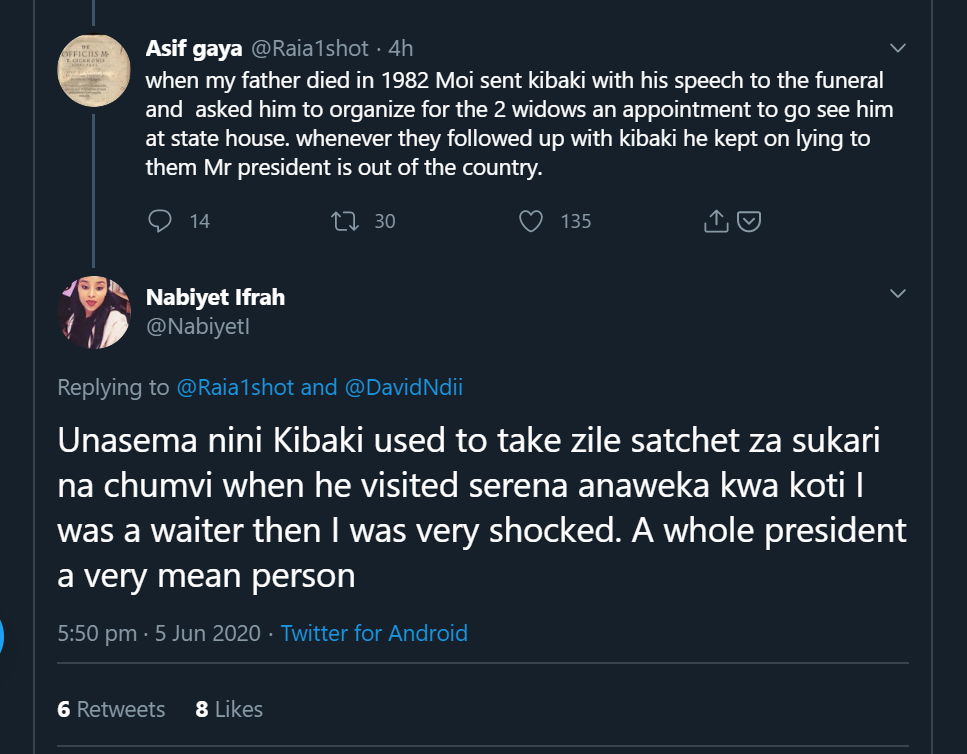
Task: Click the "Asif gaya" display name
Action: [x=194, y=48]
